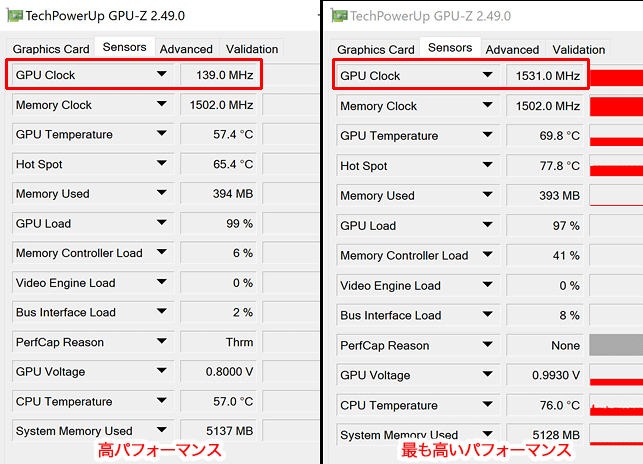Open Graphics Card tab in left window
The width and height of the screenshot is (643, 464).
pyautogui.click(x=51, y=49)
